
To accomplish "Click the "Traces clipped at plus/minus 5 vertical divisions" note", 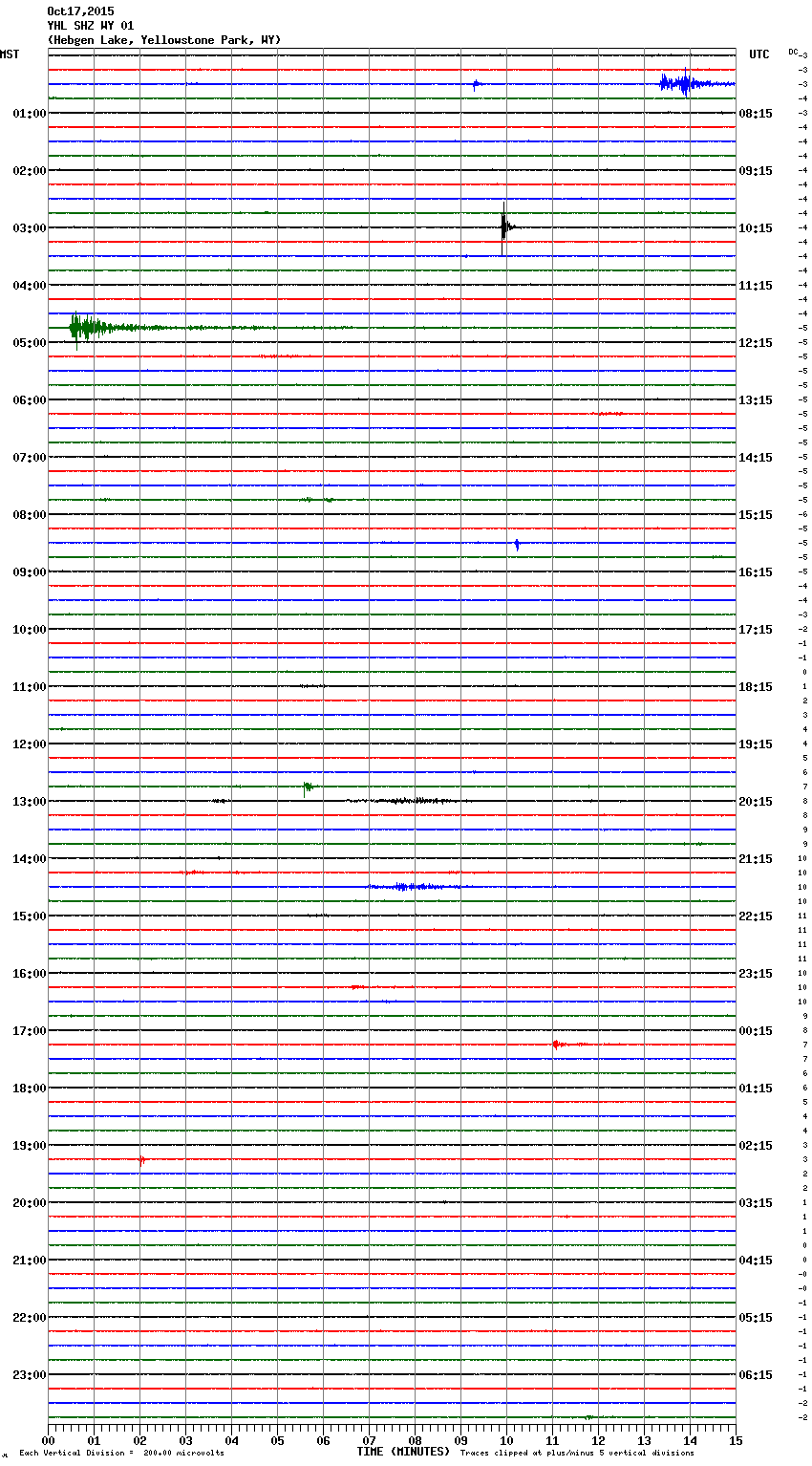I will [577, 1453].
